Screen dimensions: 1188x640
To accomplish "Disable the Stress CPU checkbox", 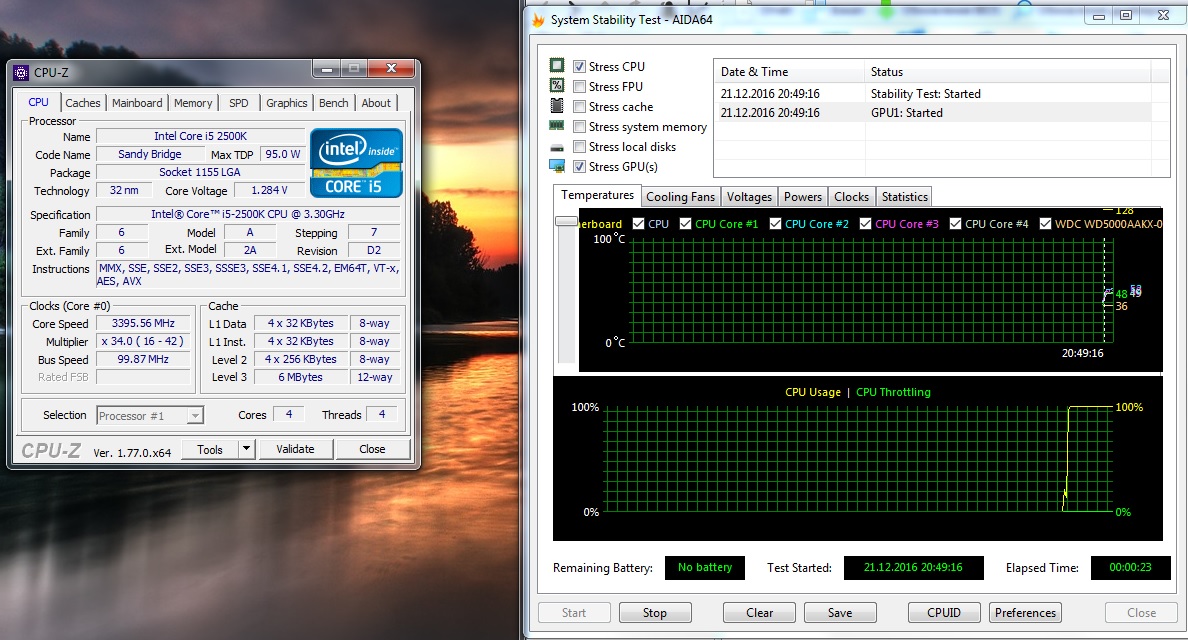I will pos(580,67).
